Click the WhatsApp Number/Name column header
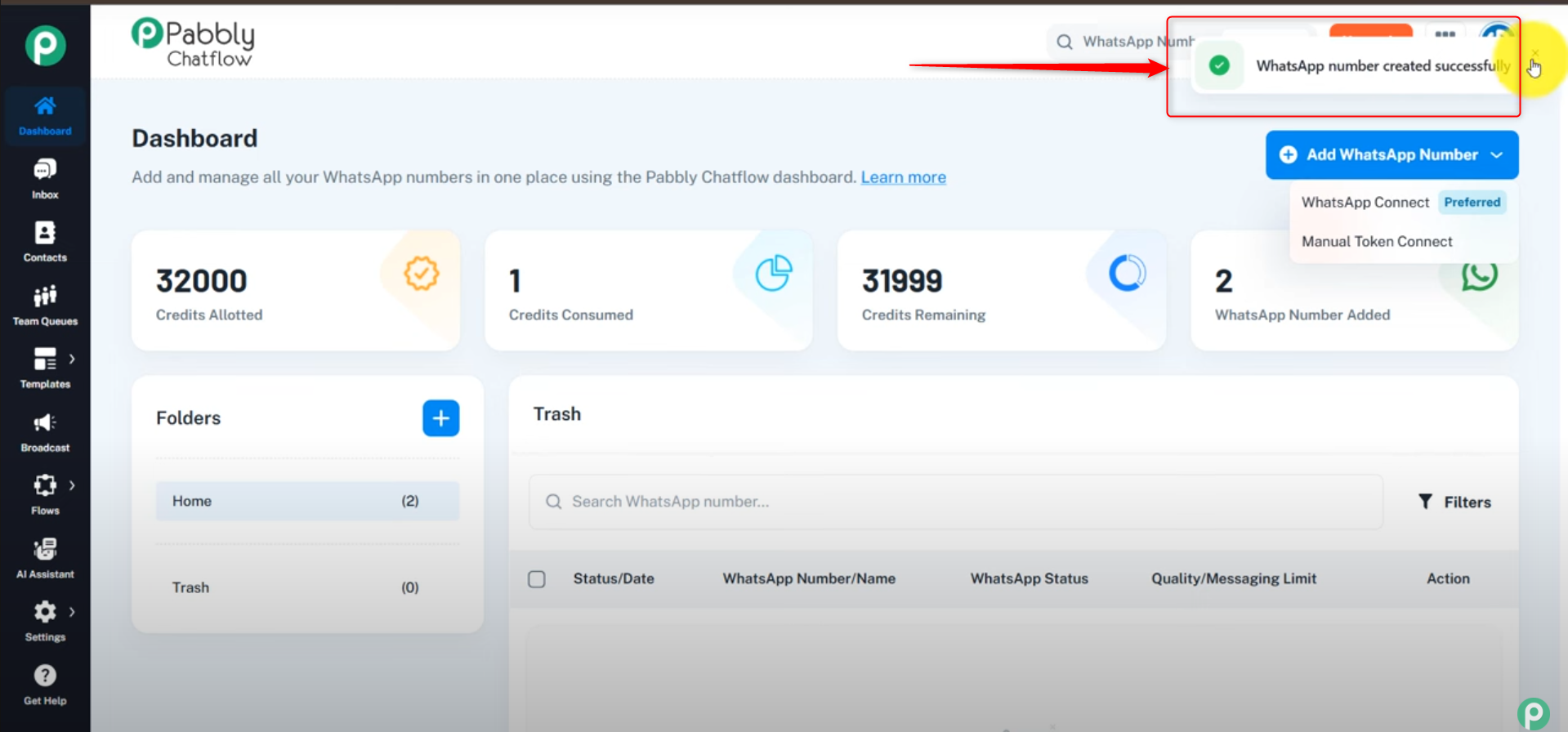 pos(809,578)
